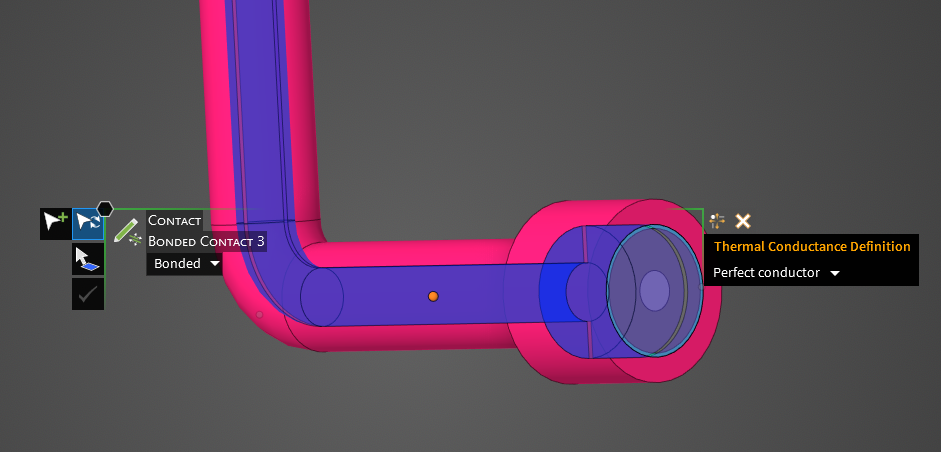Image resolution: width=941 pixels, height=452 pixels.
Task: Click the orange dot on the pipe
Action: [433, 296]
